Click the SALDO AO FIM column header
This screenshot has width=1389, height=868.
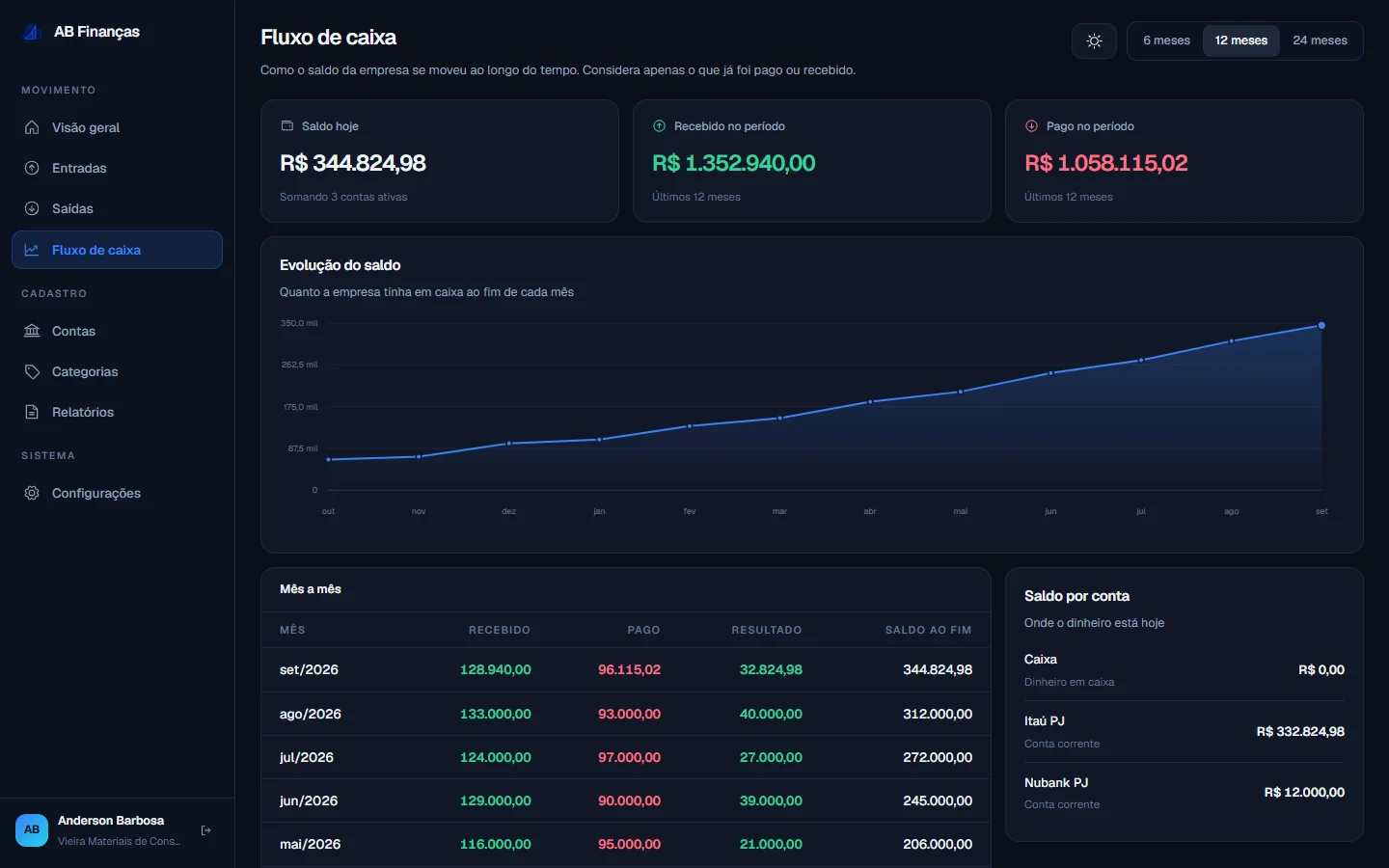click(x=929, y=630)
